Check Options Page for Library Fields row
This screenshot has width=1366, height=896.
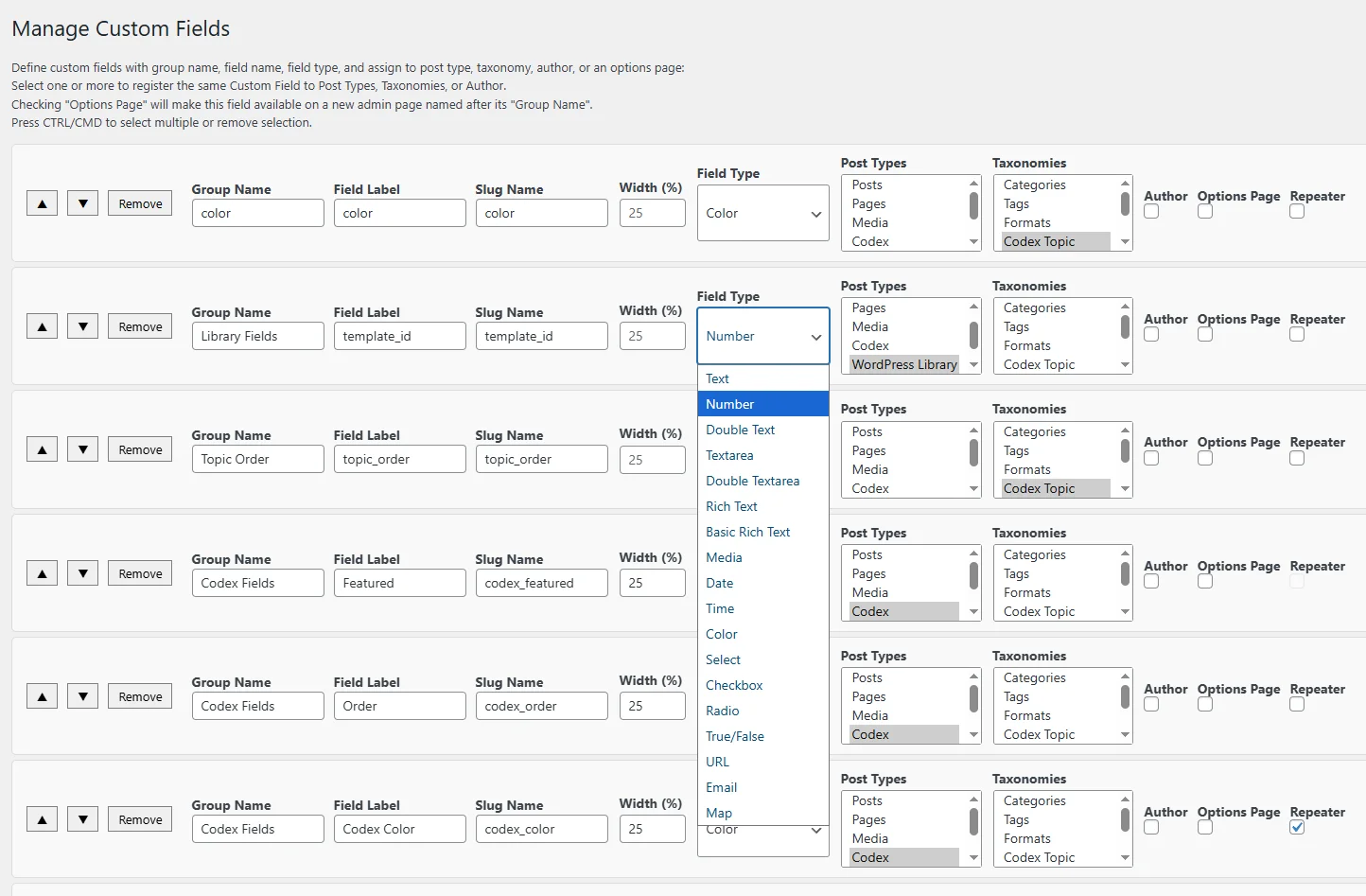coord(1205,334)
